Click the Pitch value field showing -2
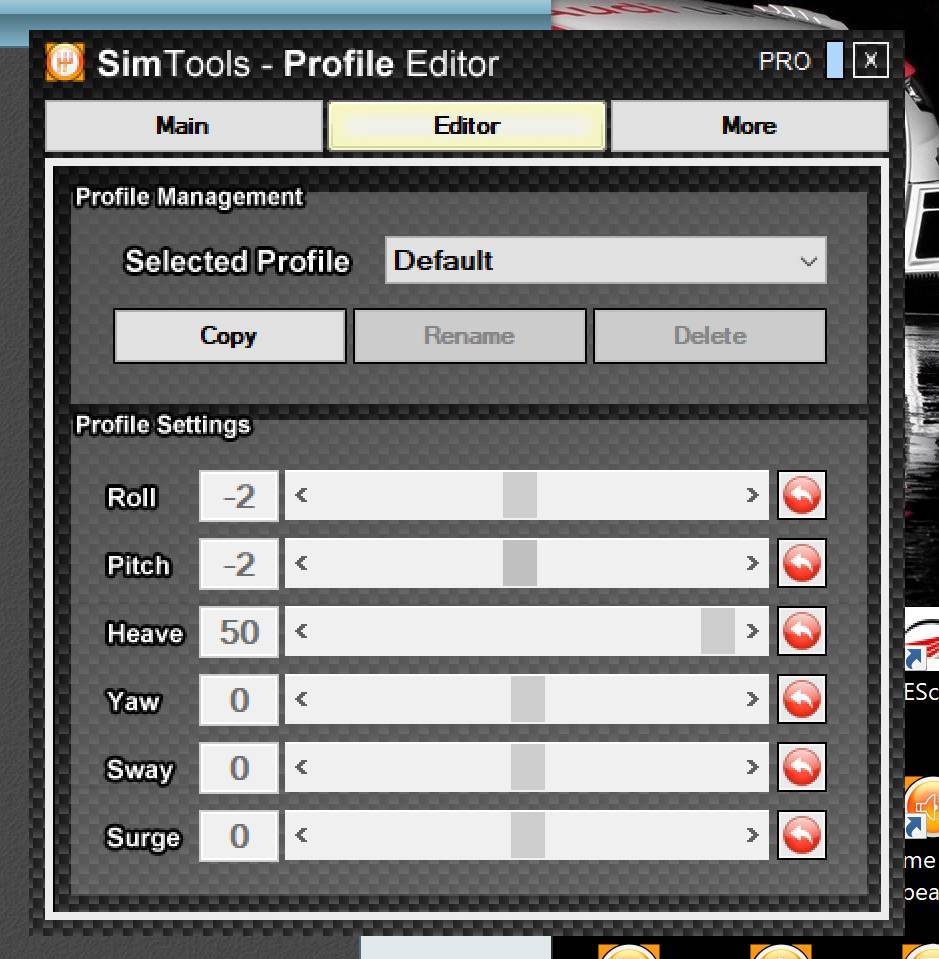 coord(239,563)
